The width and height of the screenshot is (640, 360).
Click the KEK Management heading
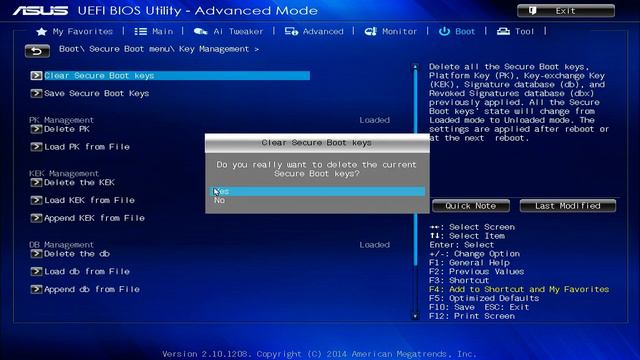[64, 173]
